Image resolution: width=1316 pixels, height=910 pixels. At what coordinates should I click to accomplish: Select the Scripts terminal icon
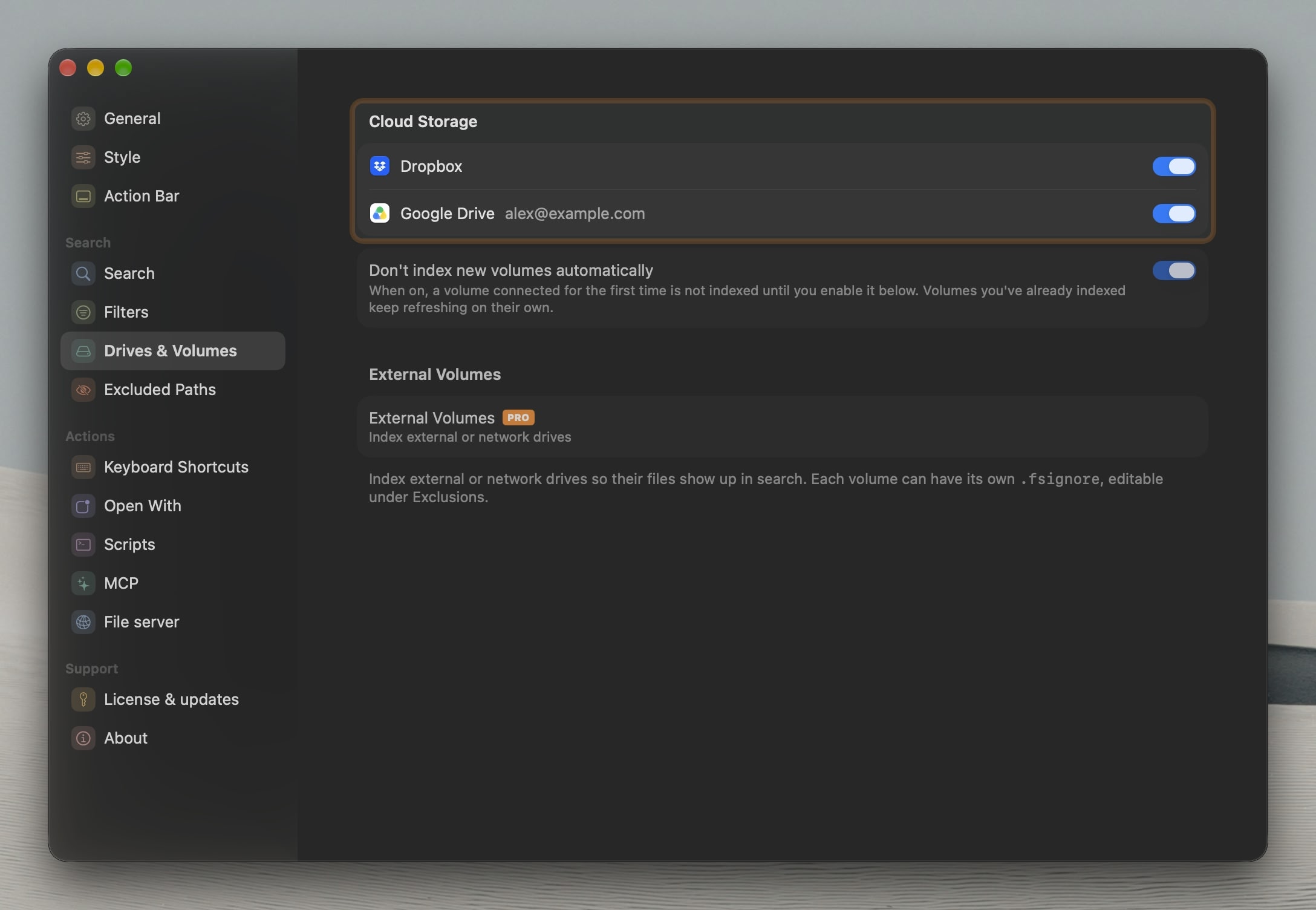(x=83, y=545)
